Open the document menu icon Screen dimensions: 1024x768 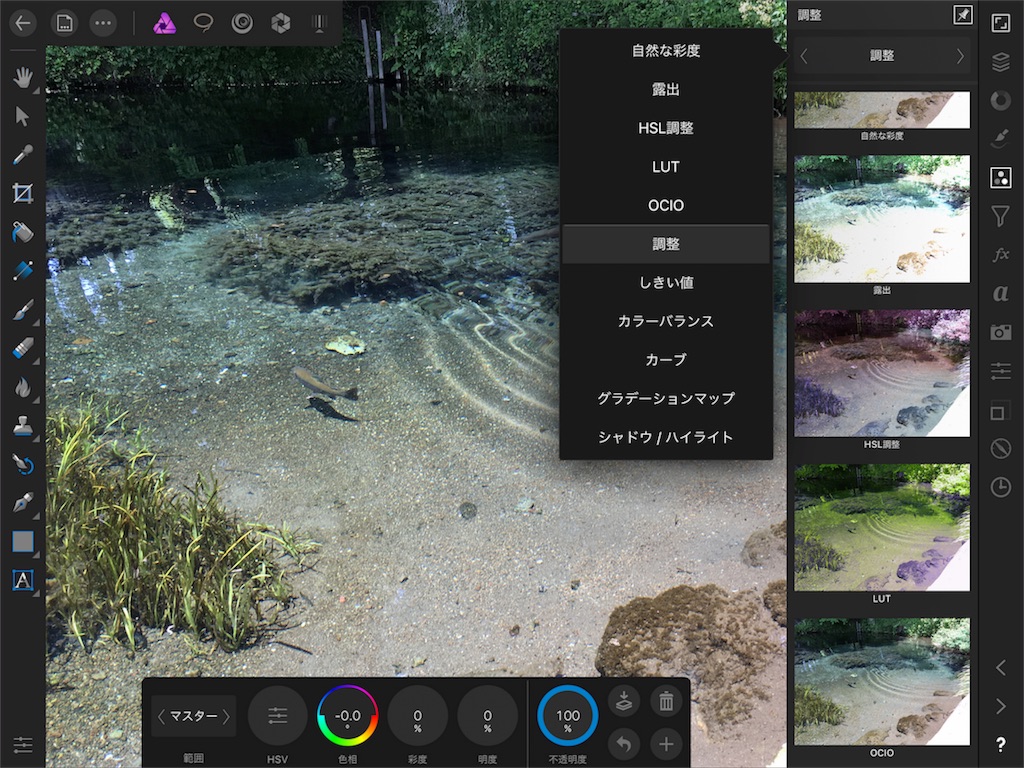(x=64, y=24)
